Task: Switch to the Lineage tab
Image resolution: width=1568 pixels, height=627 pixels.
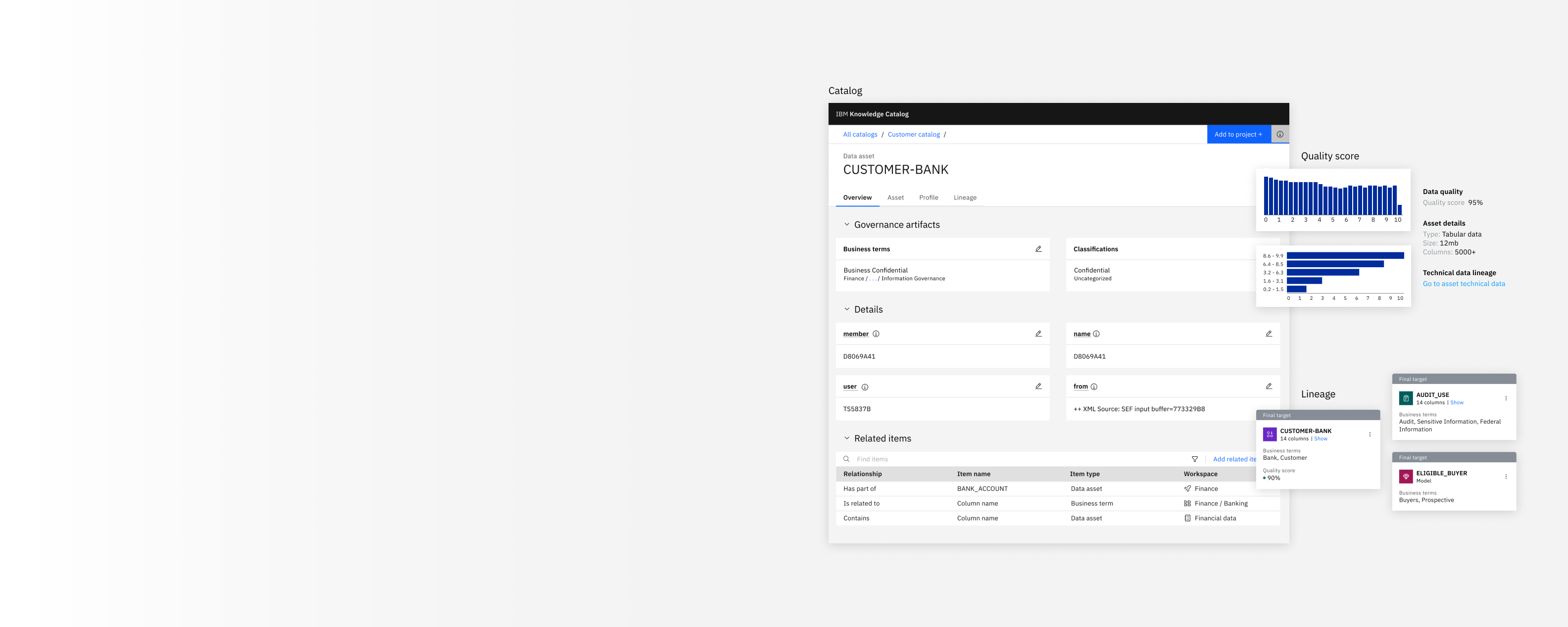Action: pos(964,198)
